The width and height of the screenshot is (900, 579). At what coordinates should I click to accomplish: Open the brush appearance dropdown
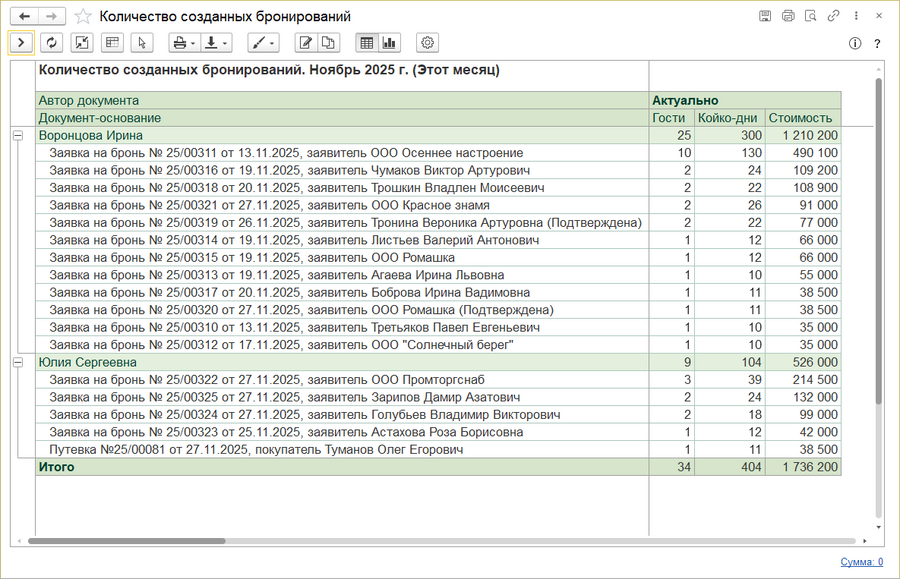pos(263,43)
